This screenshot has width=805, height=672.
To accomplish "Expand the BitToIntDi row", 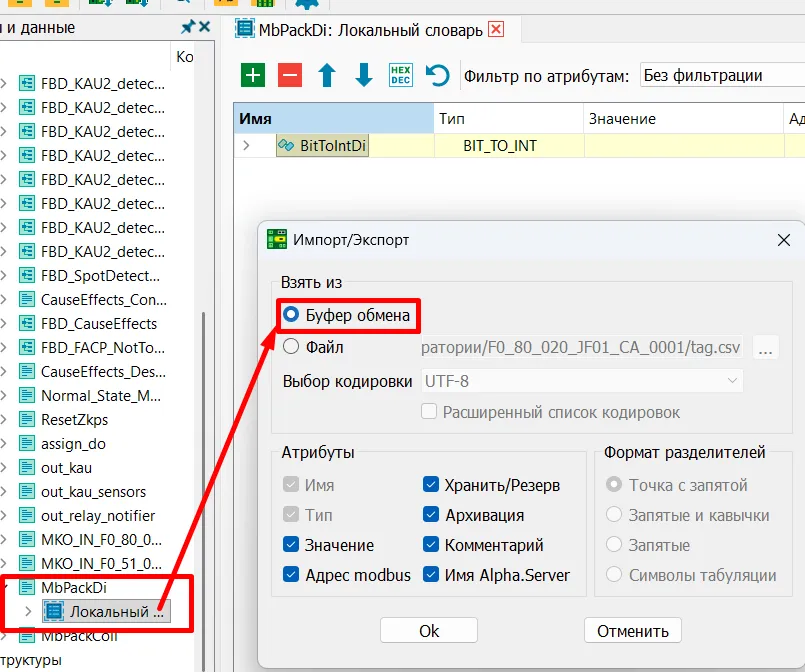I will [246, 145].
